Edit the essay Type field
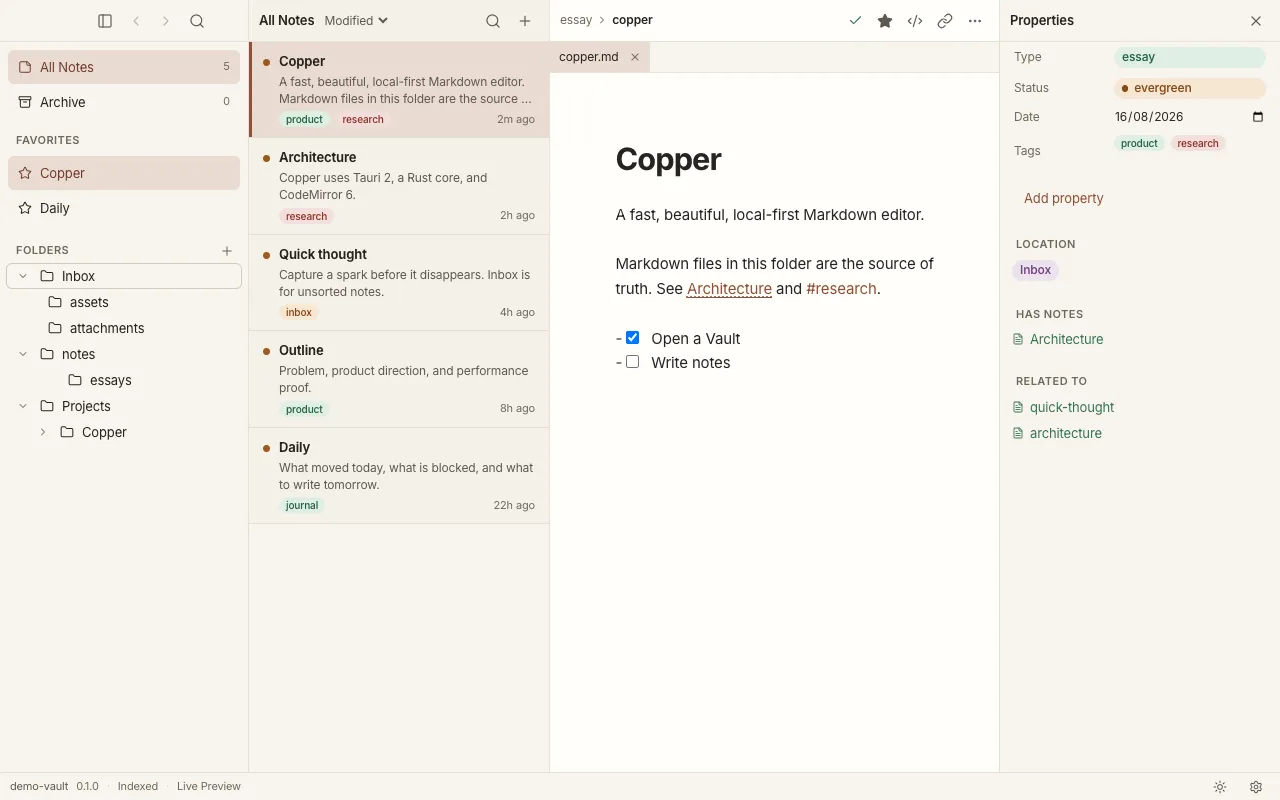1280x800 pixels. tap(1190, 57)
